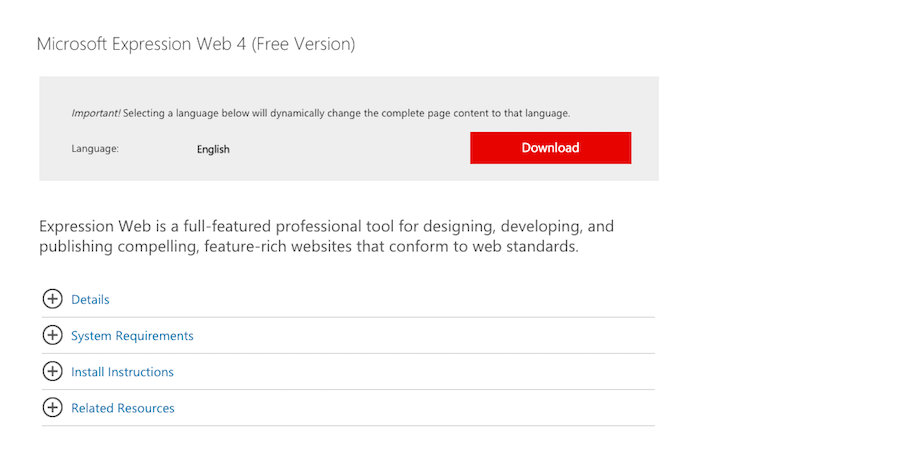Click the Important! language notice text

click(x=320, y=113)
